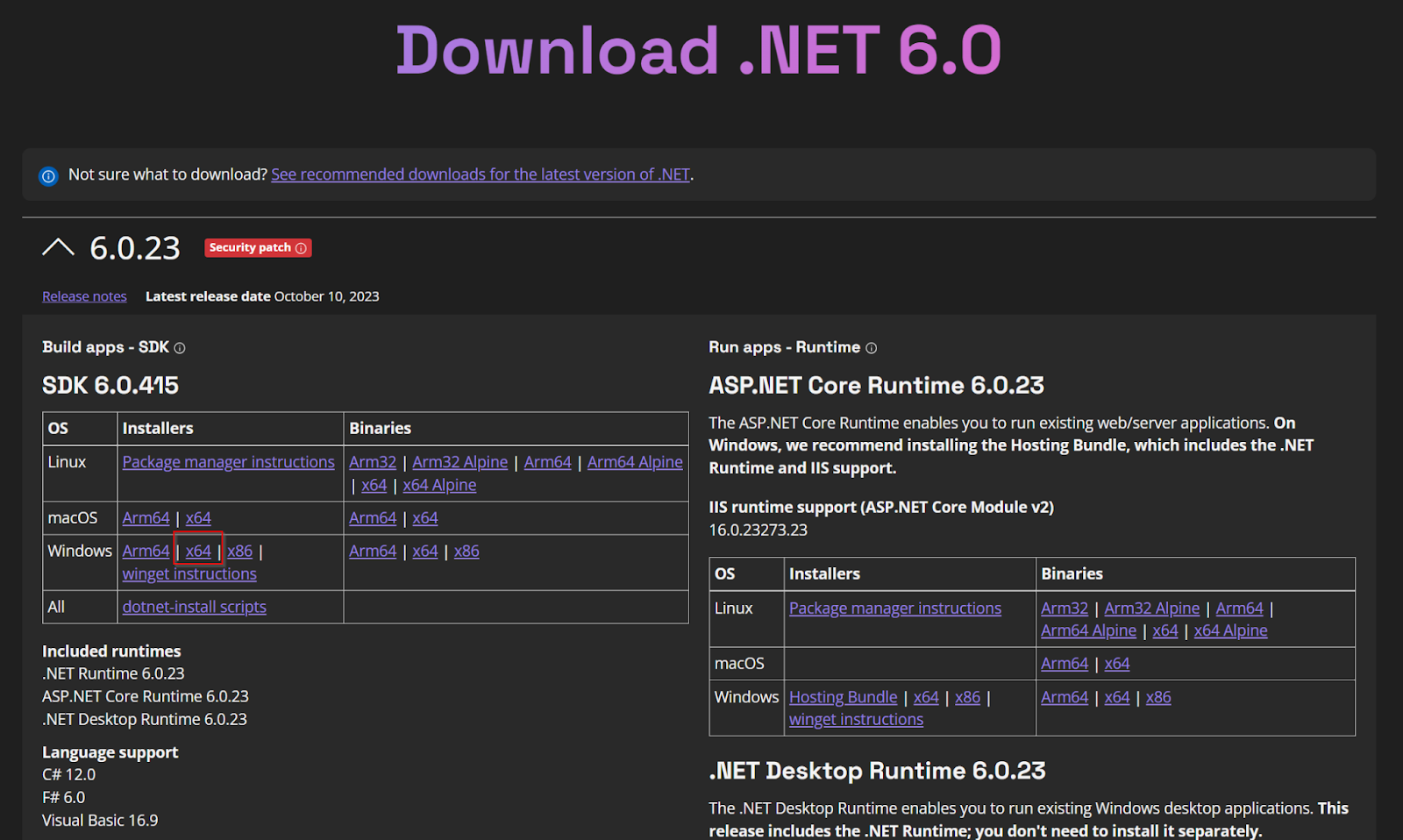Screen dimensions: 1403x840
Task: Download SDK macOS x64 installer
Action: click(198, 518)
